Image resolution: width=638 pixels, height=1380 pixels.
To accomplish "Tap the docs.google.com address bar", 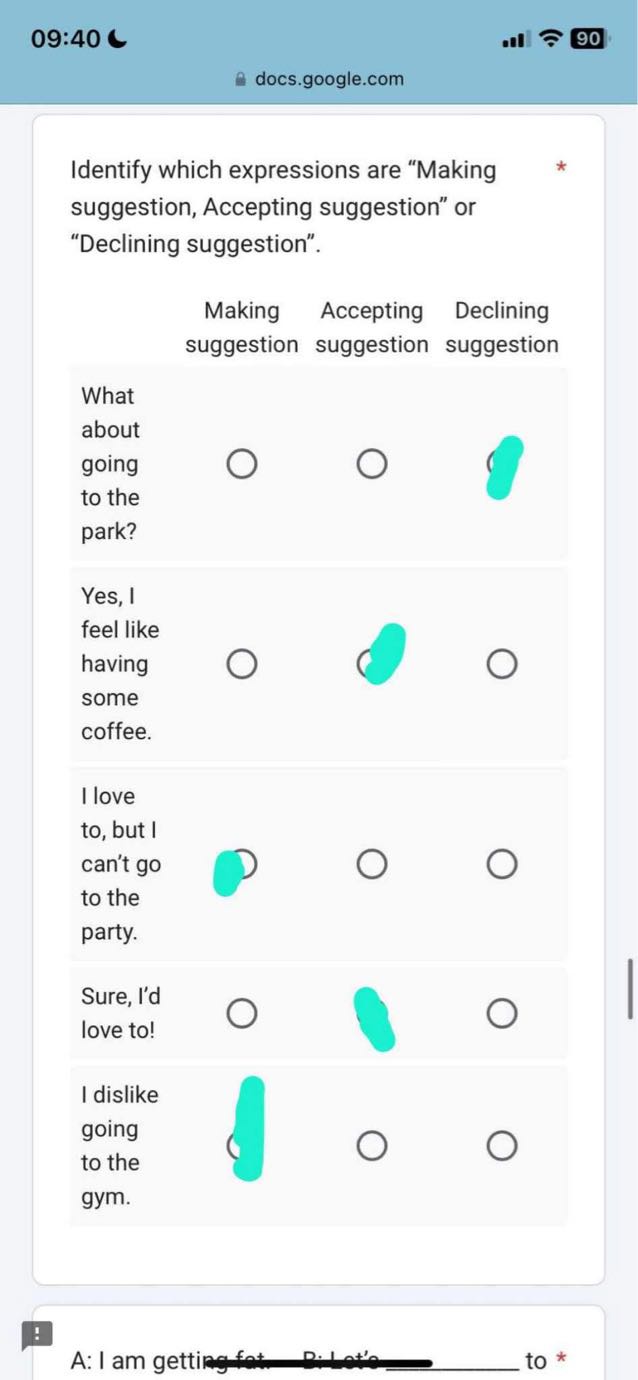I will (x=329, y=79).
